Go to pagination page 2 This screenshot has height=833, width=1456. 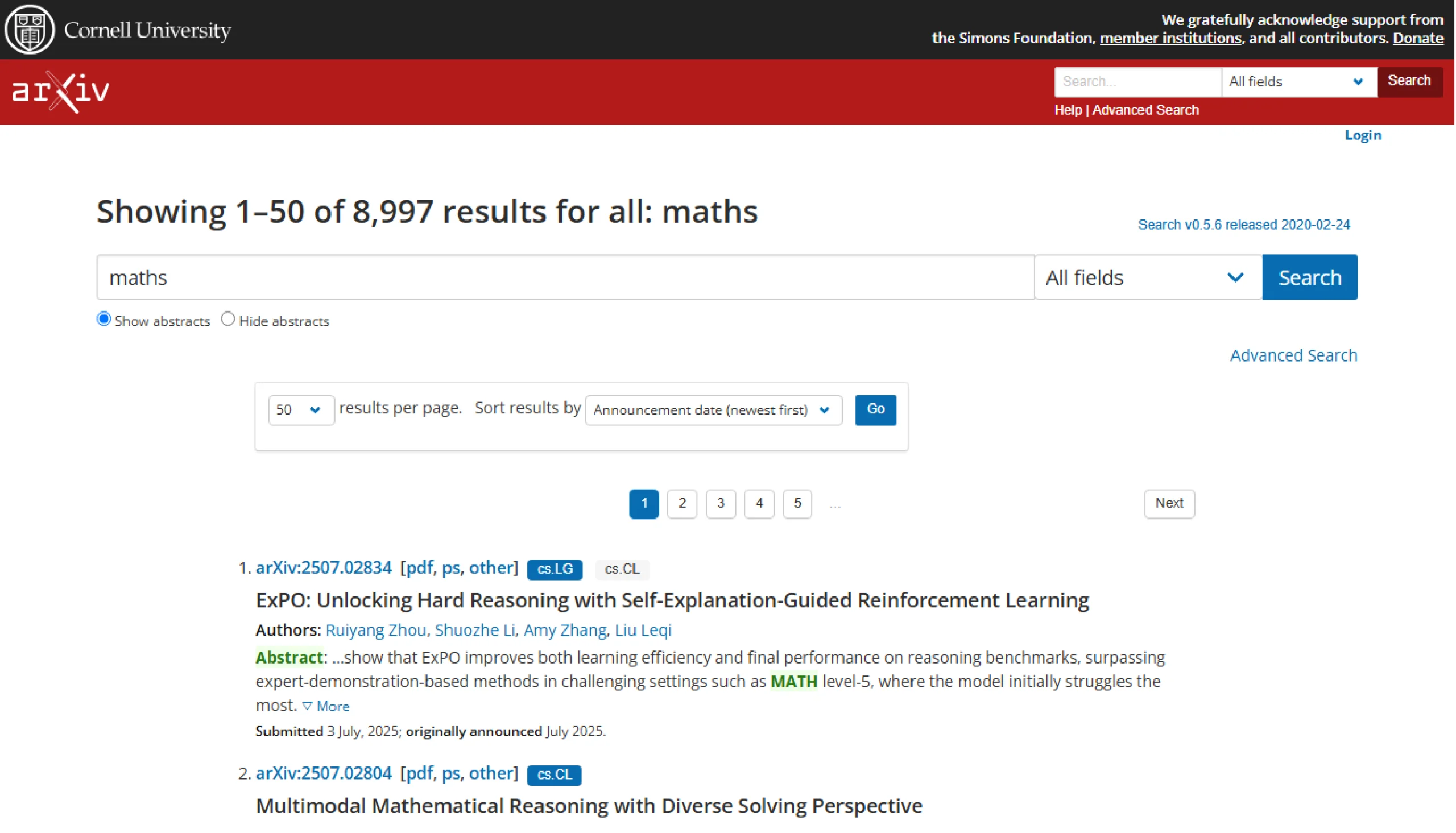click(682, 504)
